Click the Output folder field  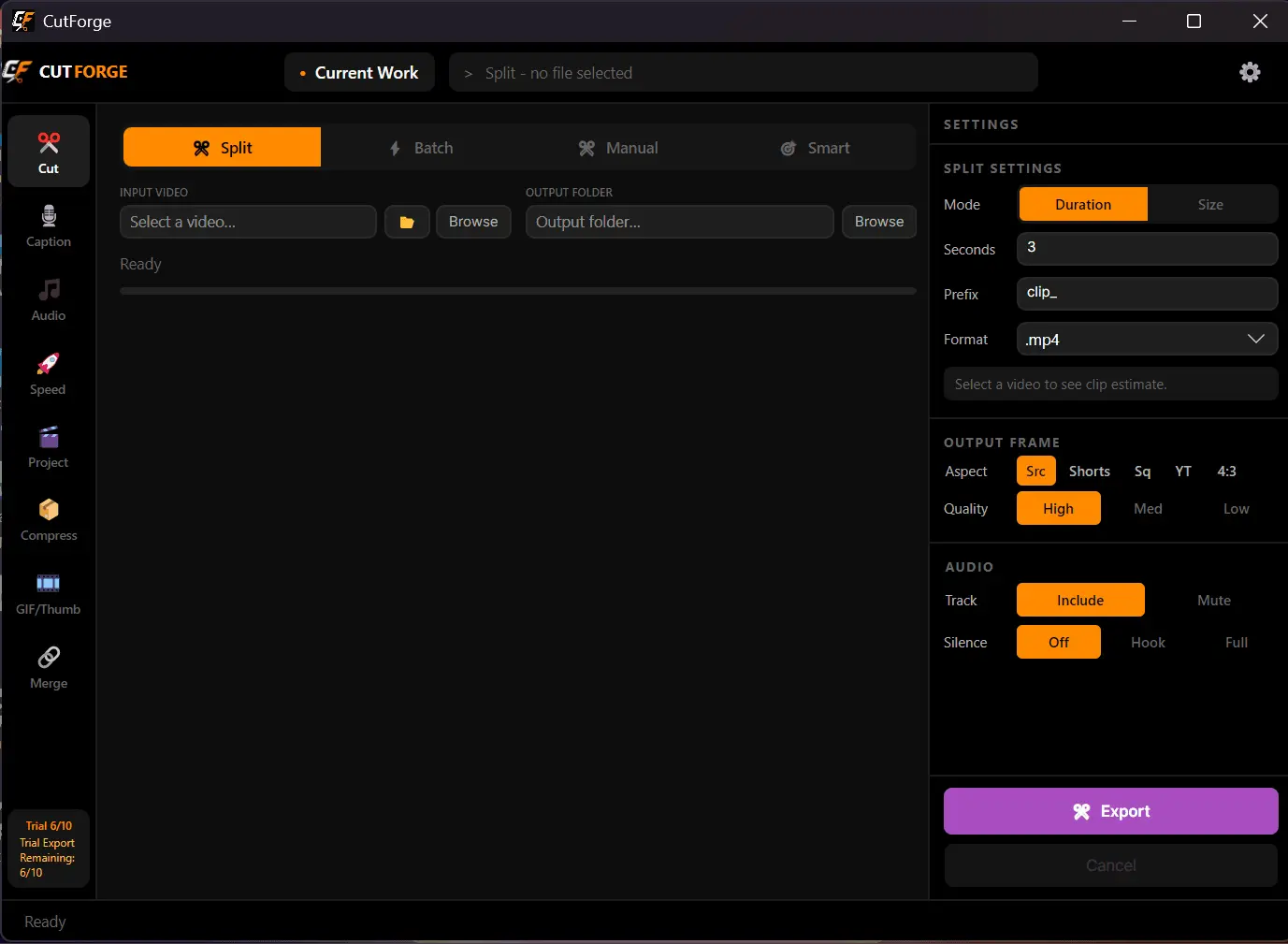tap(679, 222)
